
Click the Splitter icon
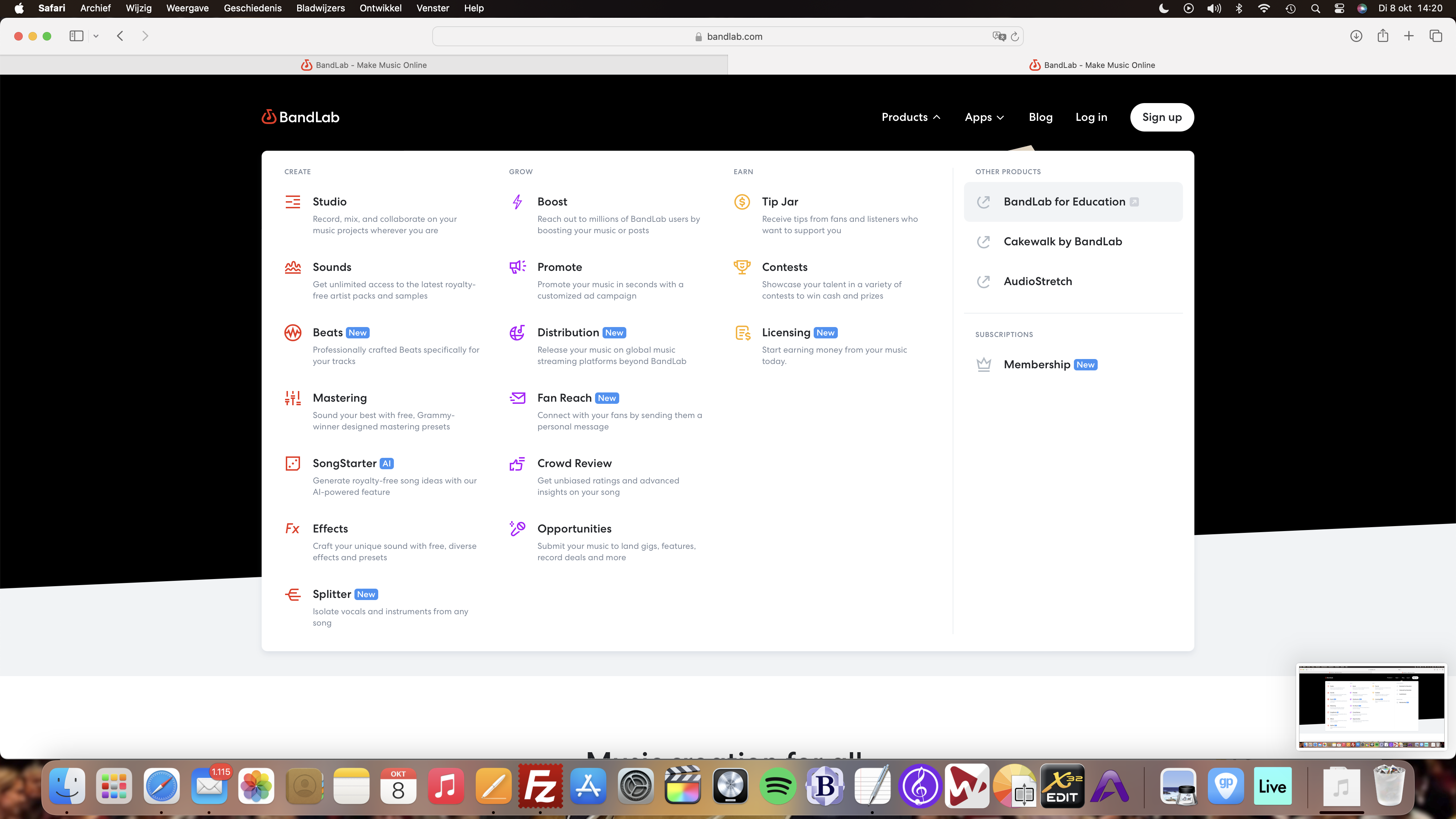coord(293,594)
